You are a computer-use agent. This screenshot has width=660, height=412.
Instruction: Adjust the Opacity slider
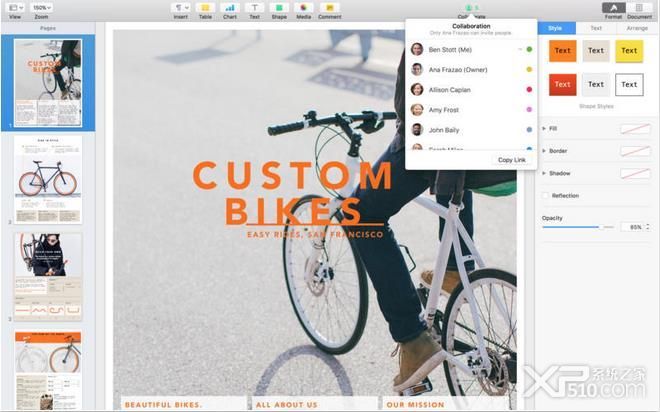pyautogui.click(x=578, y=227)
